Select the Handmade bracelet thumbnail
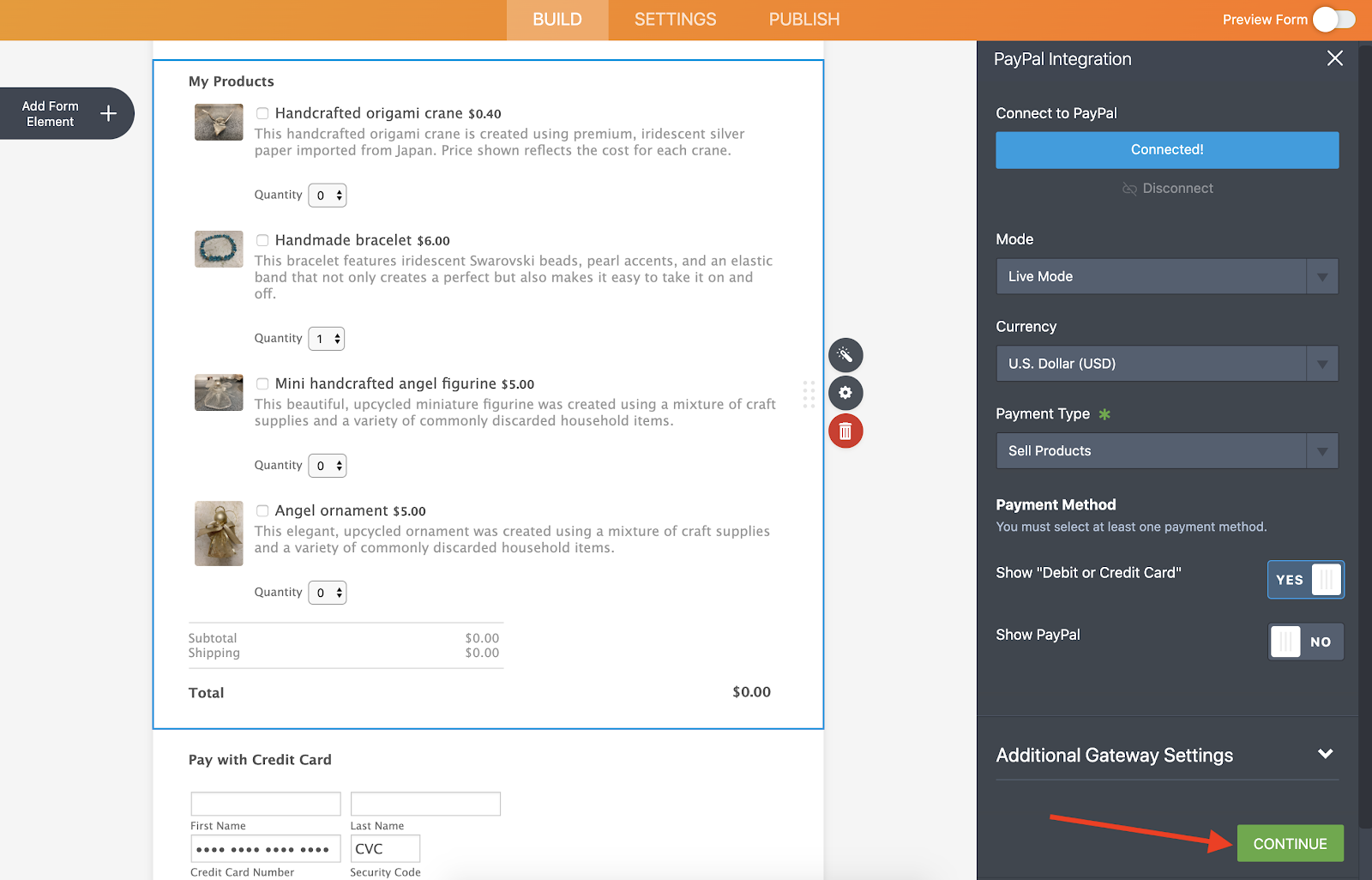This screenshot has height=880, width=1372. [219, 249]
